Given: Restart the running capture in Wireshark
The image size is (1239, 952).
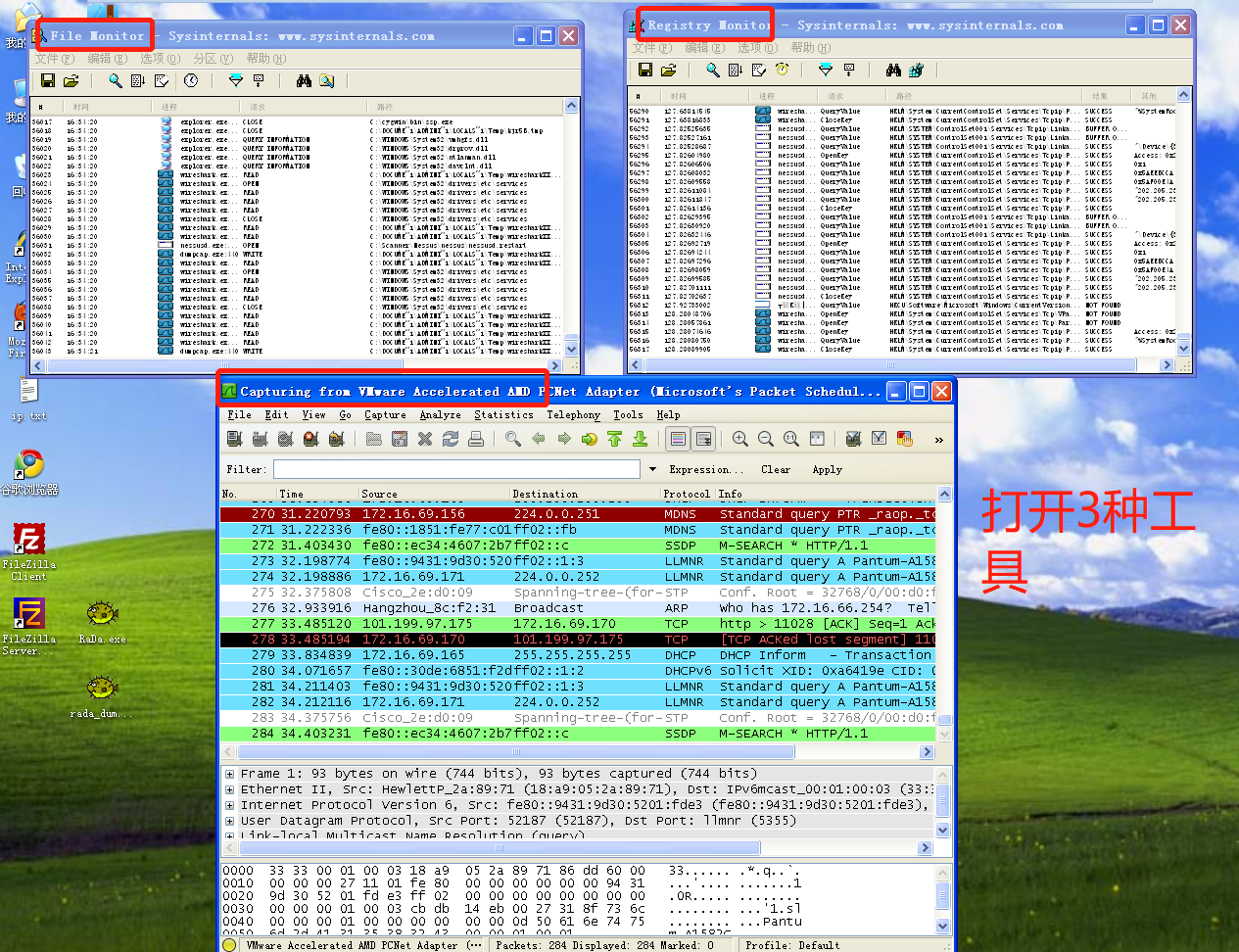Looking at the screenshot, I should (336, 439).
